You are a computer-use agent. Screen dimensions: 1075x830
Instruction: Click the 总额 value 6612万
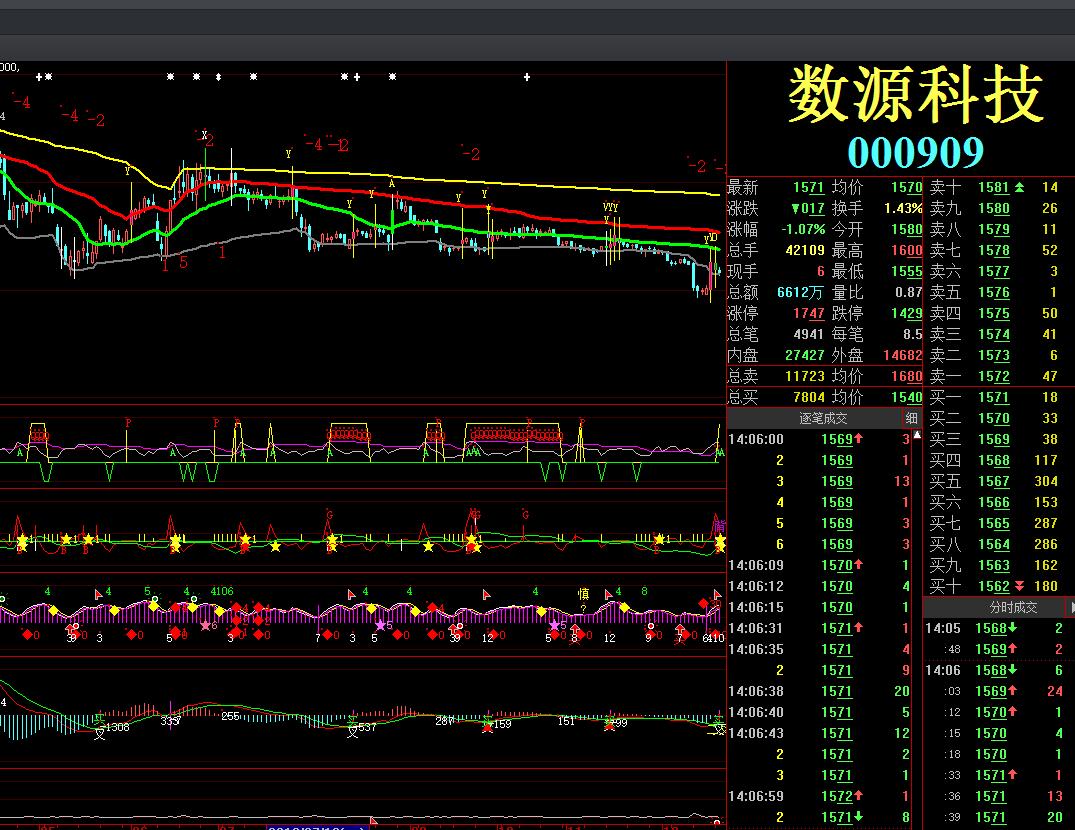click(800, 293)
